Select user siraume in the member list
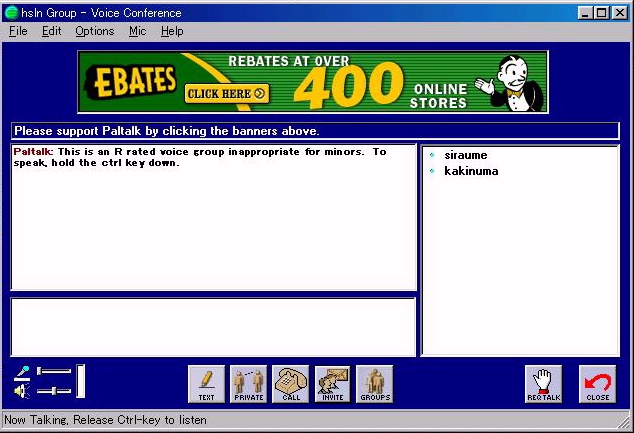This screenshot has width=634, height=433. [465, 155]
